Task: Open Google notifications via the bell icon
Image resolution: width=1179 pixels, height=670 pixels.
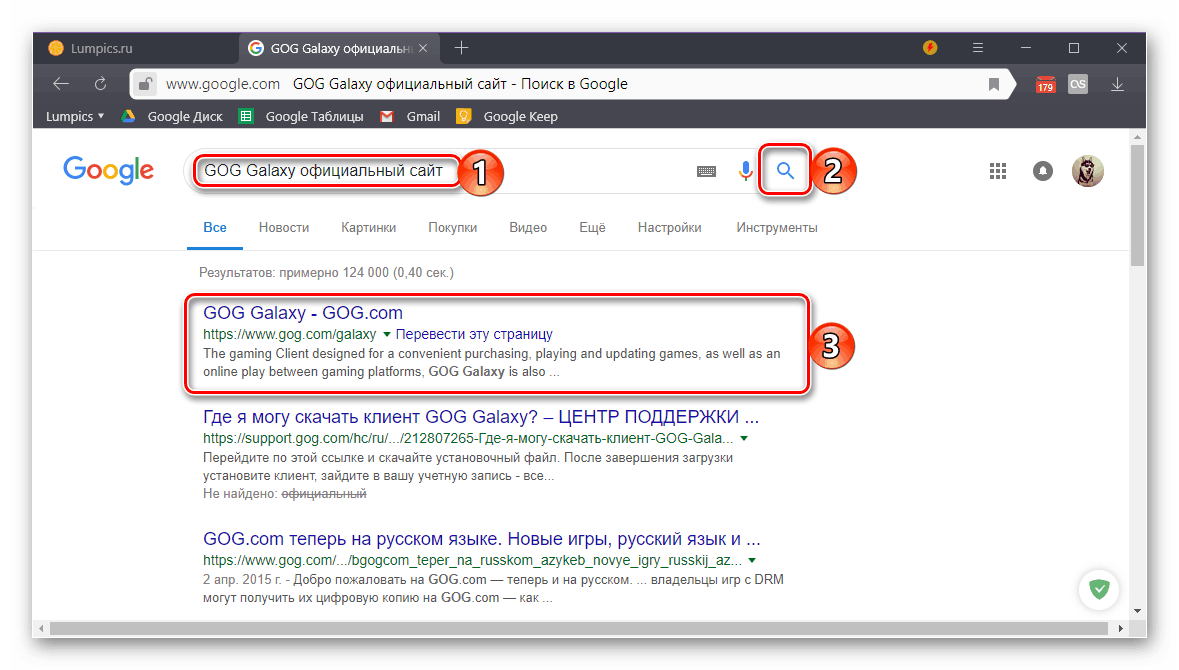Action: click(1042, 171)
